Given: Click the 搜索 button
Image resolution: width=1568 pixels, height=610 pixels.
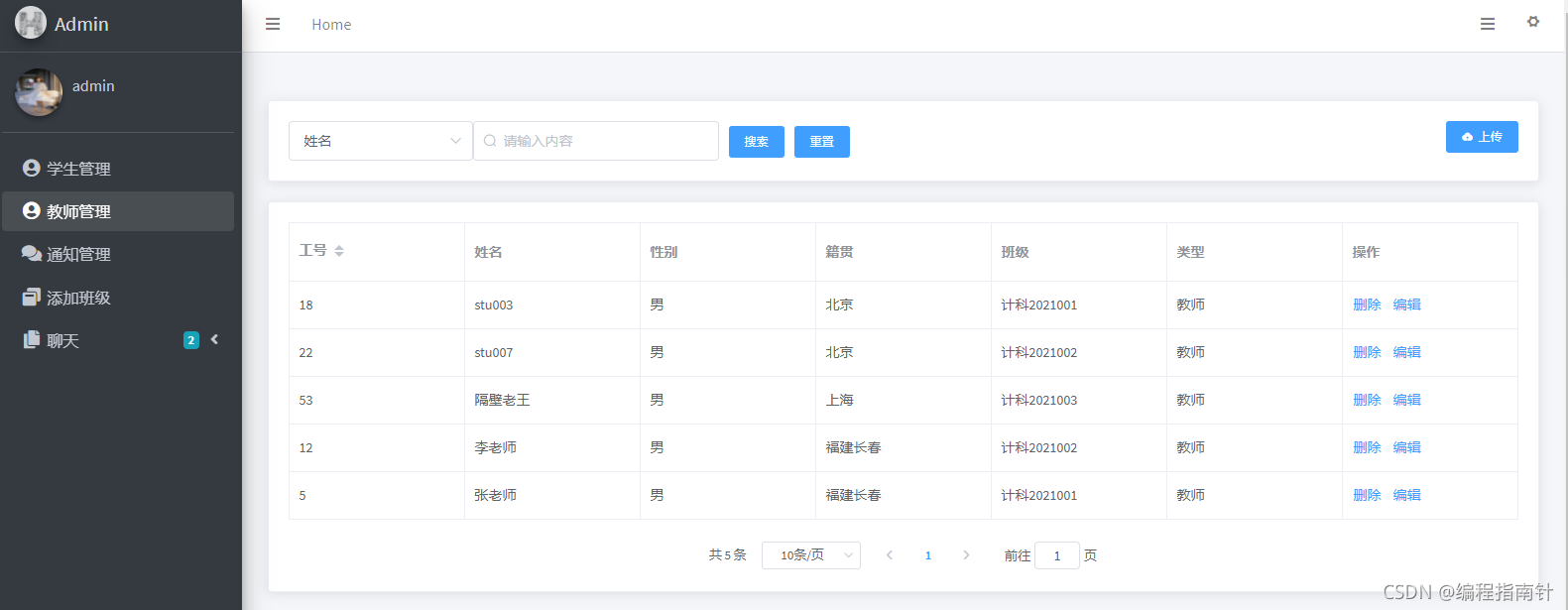Looking at the screenshot, I should tap(757, 142).
